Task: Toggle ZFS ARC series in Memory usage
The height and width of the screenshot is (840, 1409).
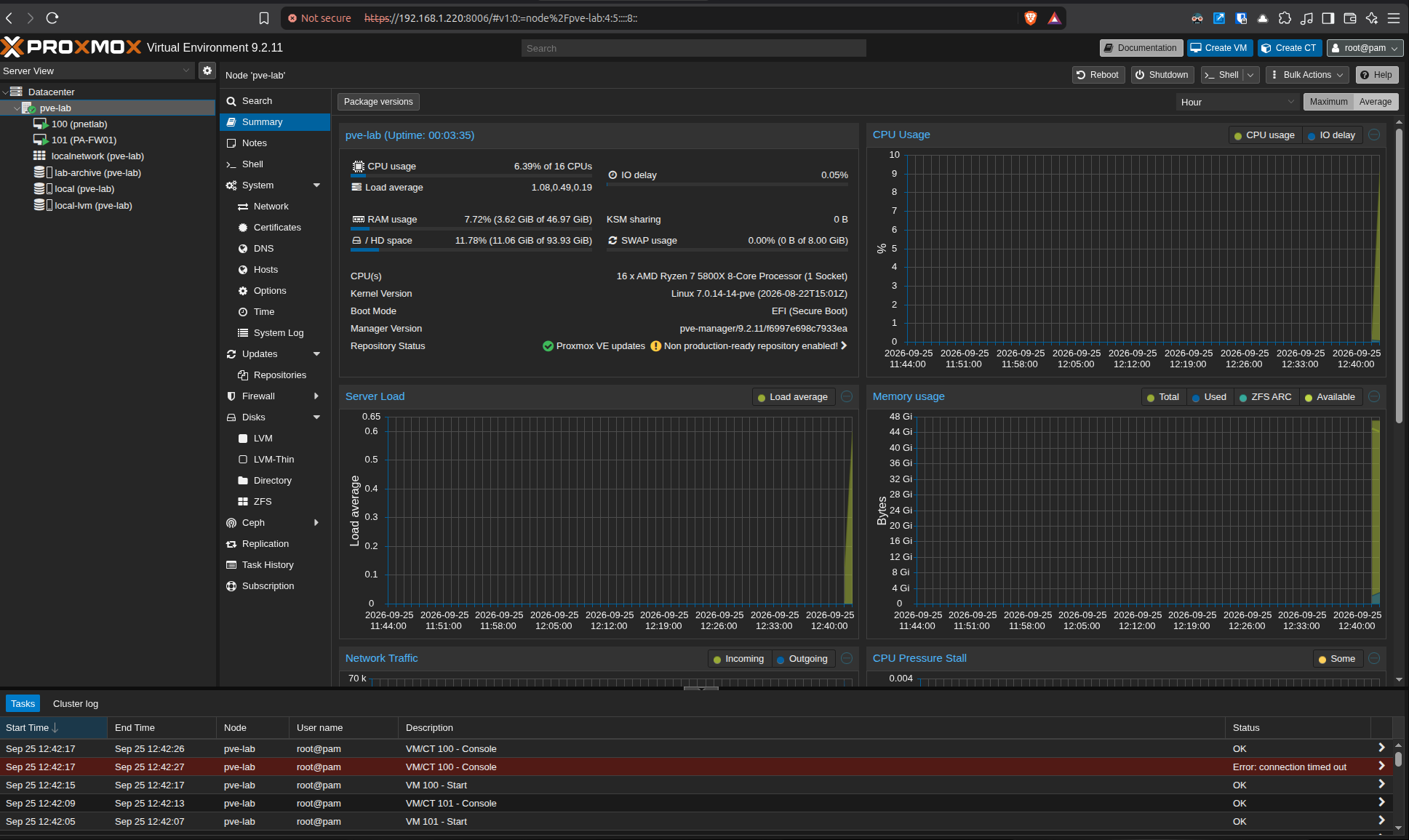Action: (1266, 397)
